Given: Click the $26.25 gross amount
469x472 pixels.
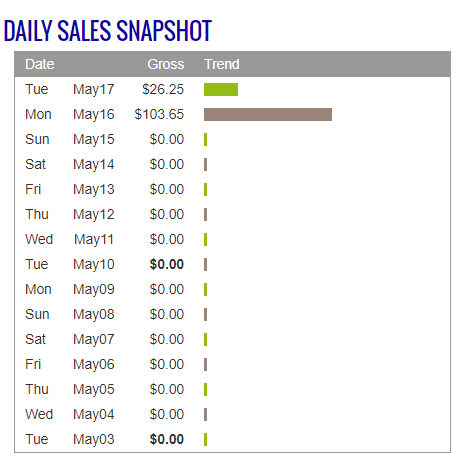Looking at the screenshot, I should [x=163, y=89].
